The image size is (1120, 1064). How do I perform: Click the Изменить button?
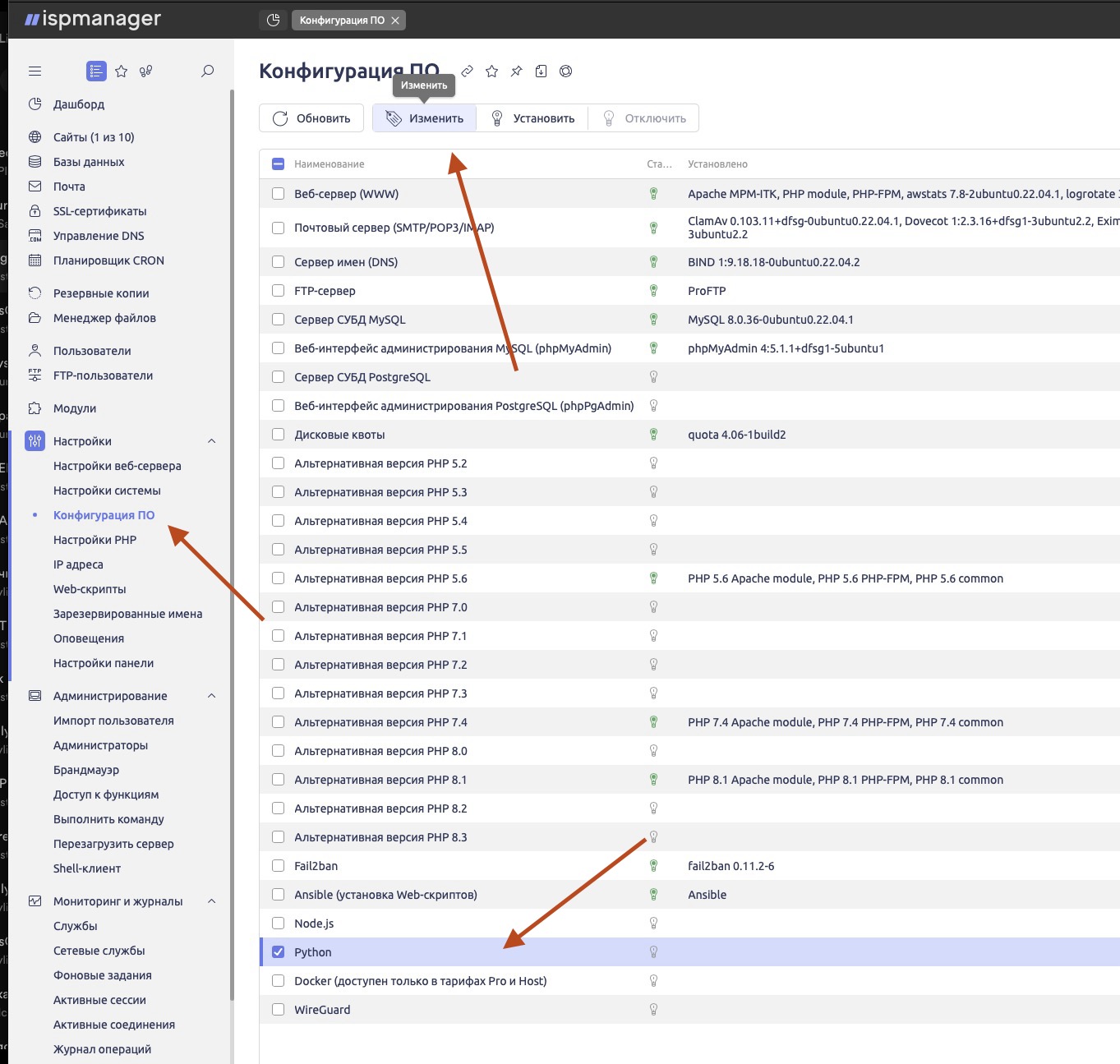pos(425,118)
